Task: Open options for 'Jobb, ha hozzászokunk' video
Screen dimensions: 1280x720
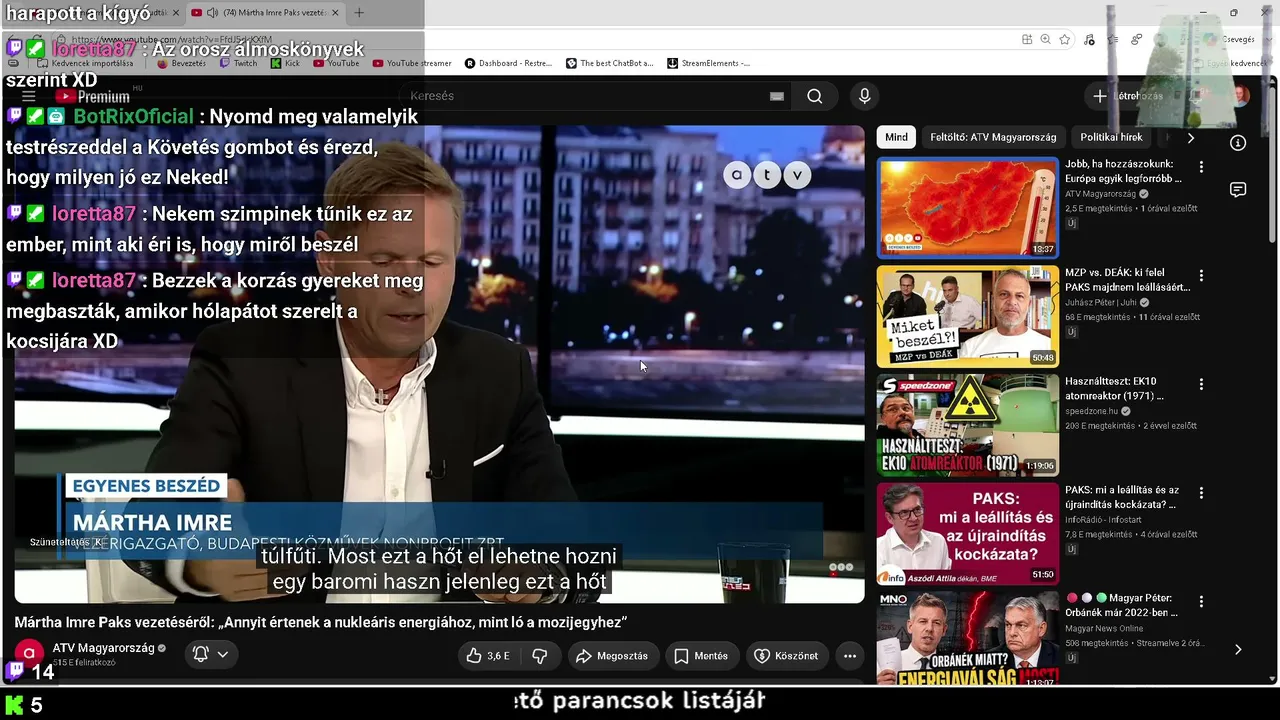Action: 1201,167
